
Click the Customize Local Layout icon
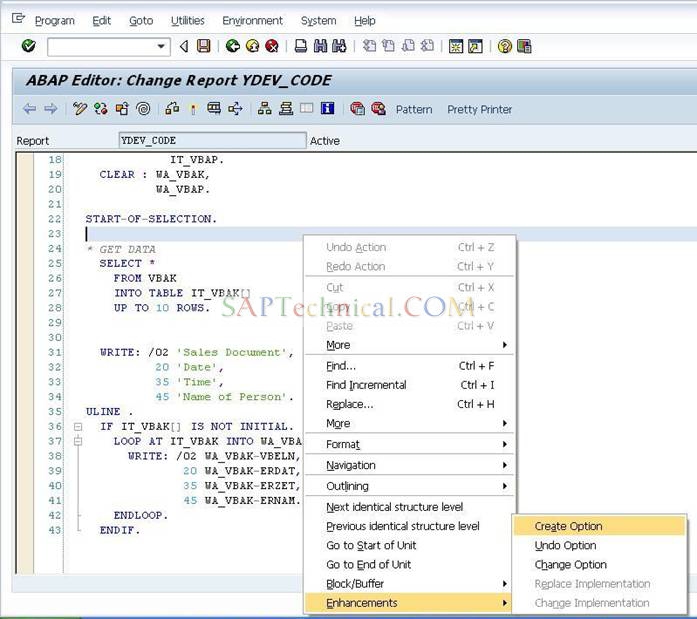click(x=525, y=46)
